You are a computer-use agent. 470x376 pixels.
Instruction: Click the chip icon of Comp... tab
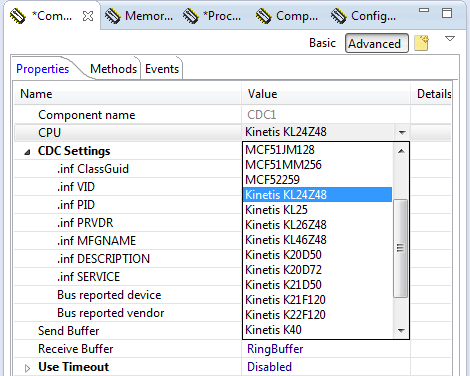[264, 16]
